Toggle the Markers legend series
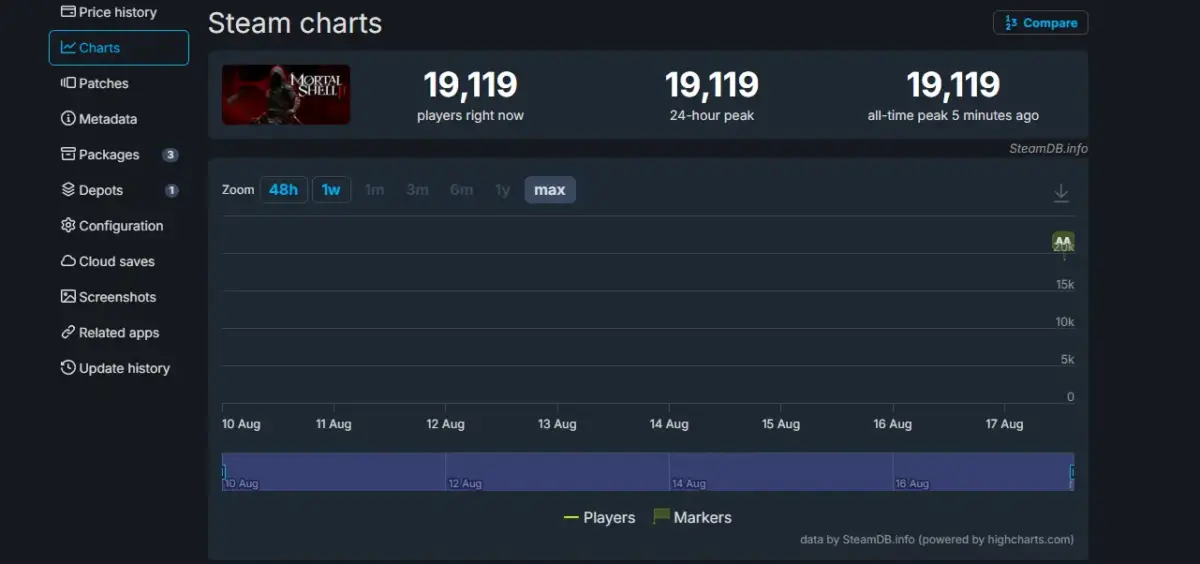The image size is (1200, 564). [x=692, y=518]
